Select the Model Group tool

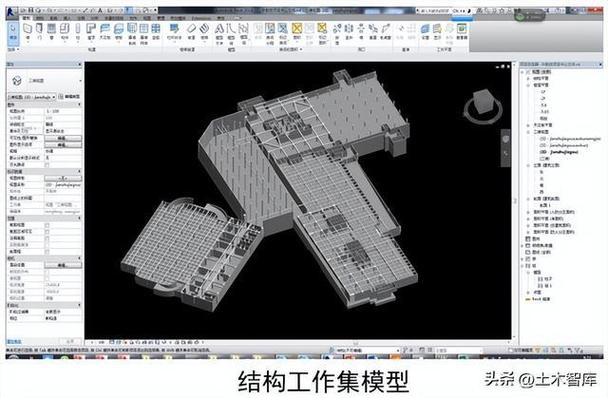pos(244,33)
